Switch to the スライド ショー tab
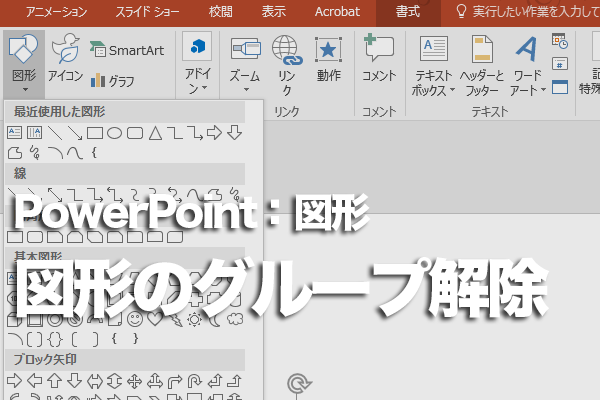The height and width of the screenshot is (400, 600). click(147, 12)
